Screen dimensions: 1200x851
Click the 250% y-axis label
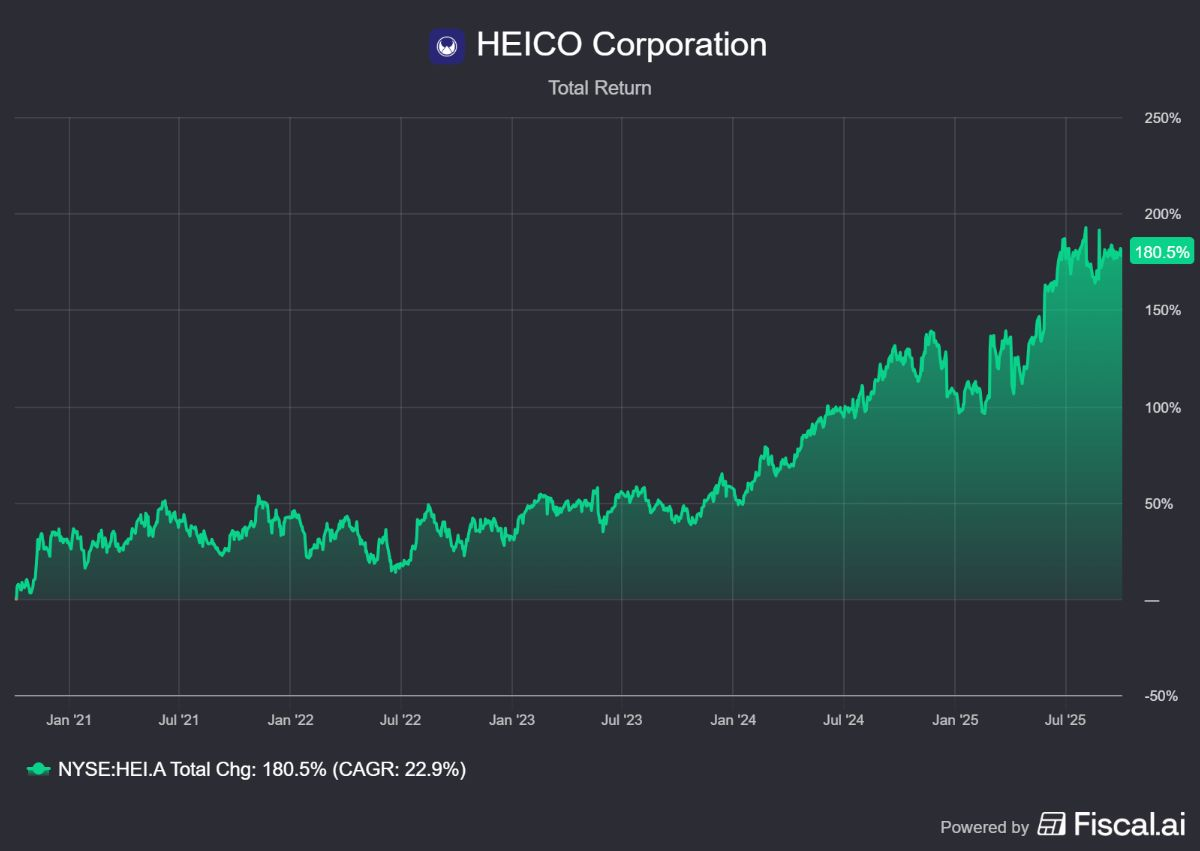(x=1162, y=118)
